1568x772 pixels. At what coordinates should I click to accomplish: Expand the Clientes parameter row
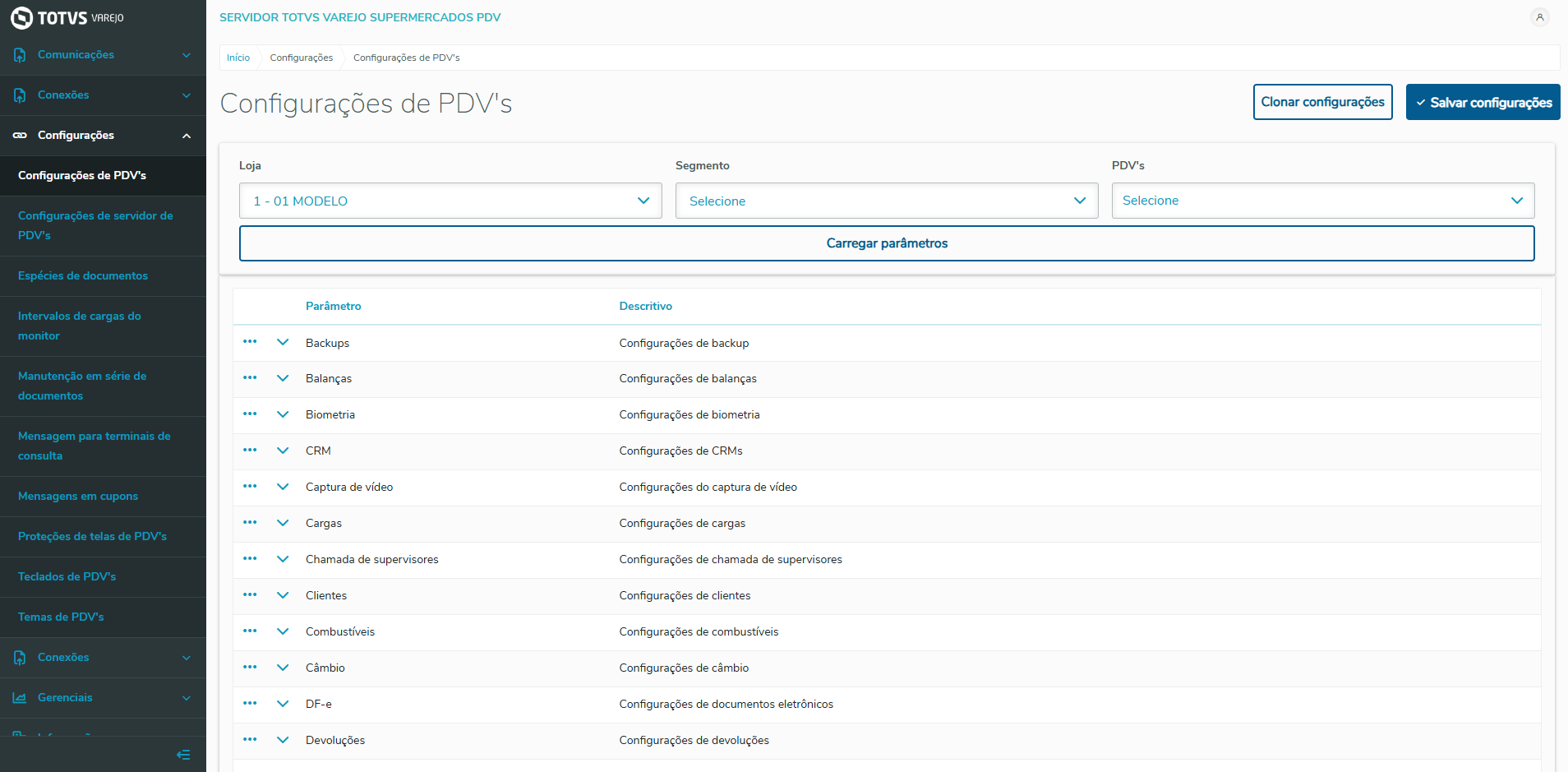point(283,595)
